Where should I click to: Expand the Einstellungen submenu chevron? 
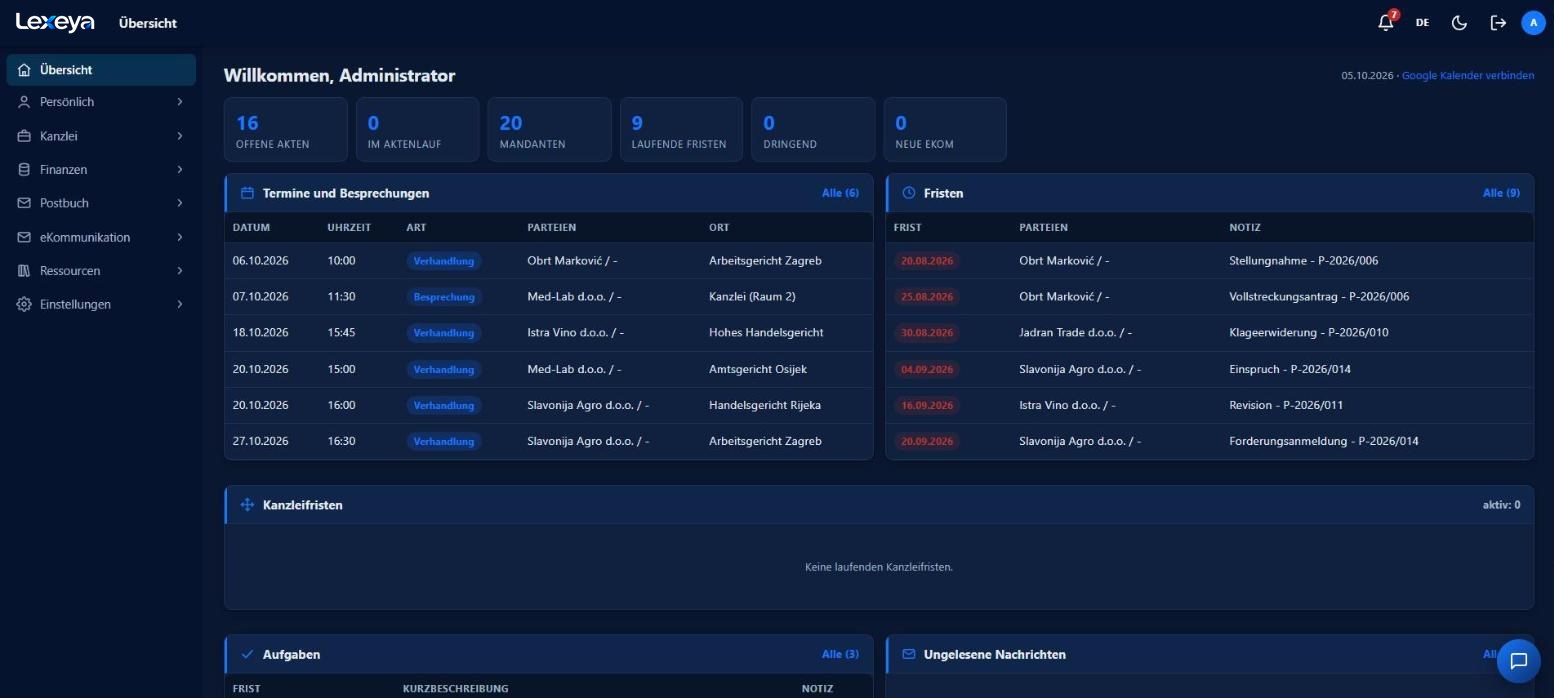(180, 304)
